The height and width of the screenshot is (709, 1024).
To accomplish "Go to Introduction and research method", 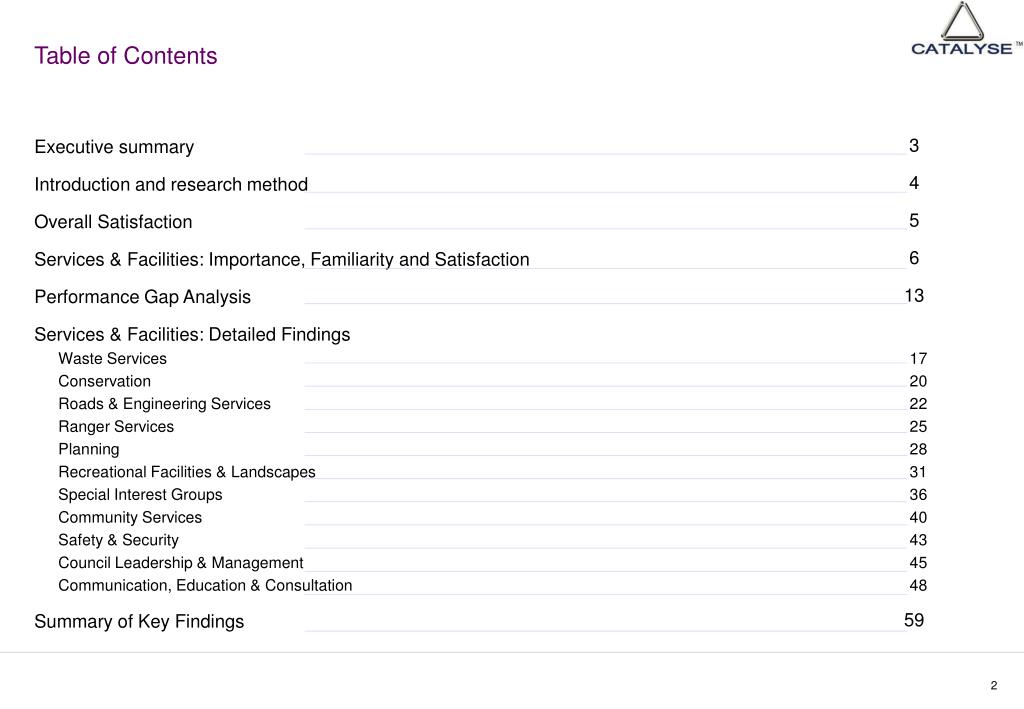I will (171, 185).
